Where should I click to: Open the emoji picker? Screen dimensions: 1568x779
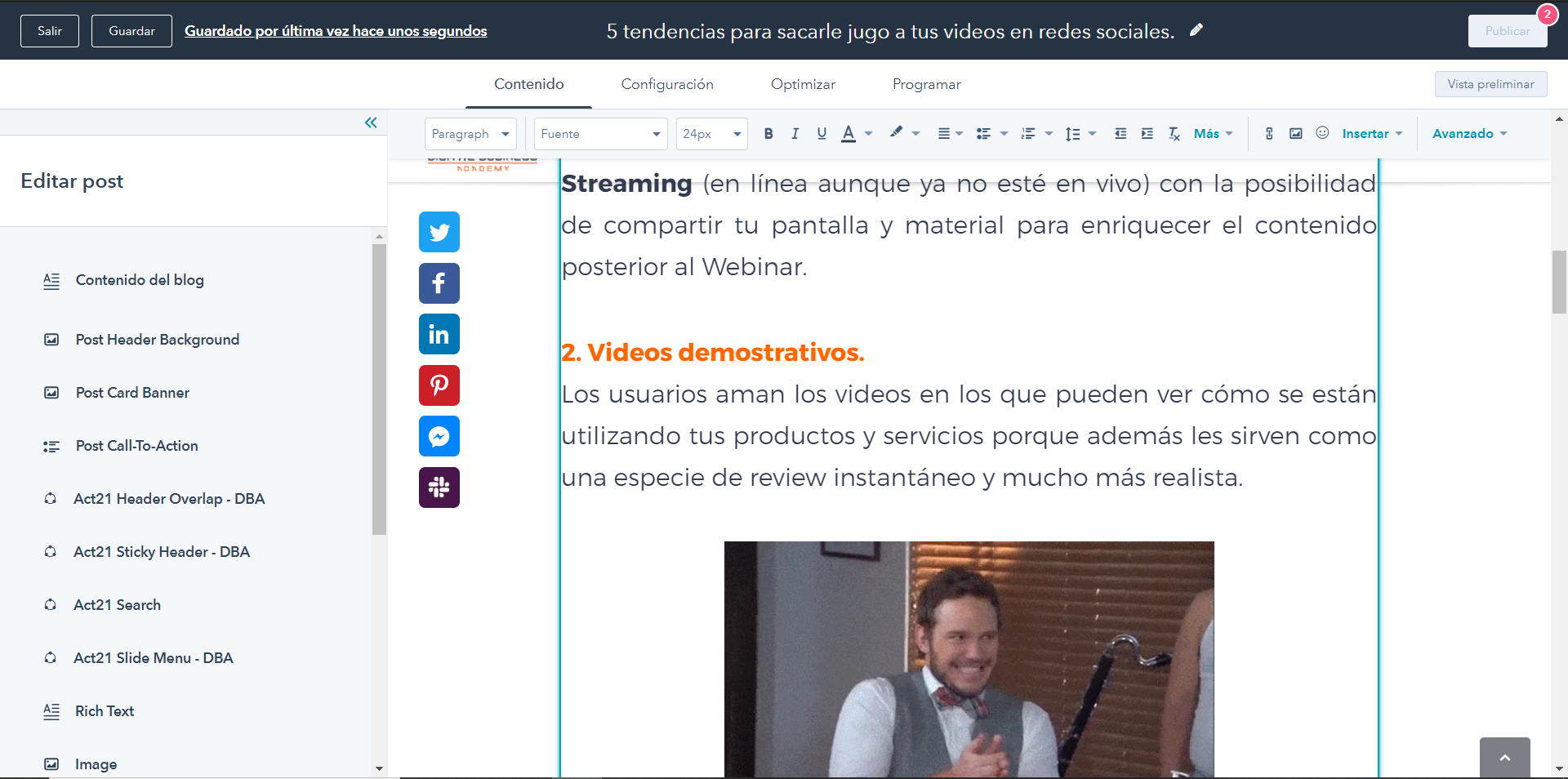[1322, 133]
